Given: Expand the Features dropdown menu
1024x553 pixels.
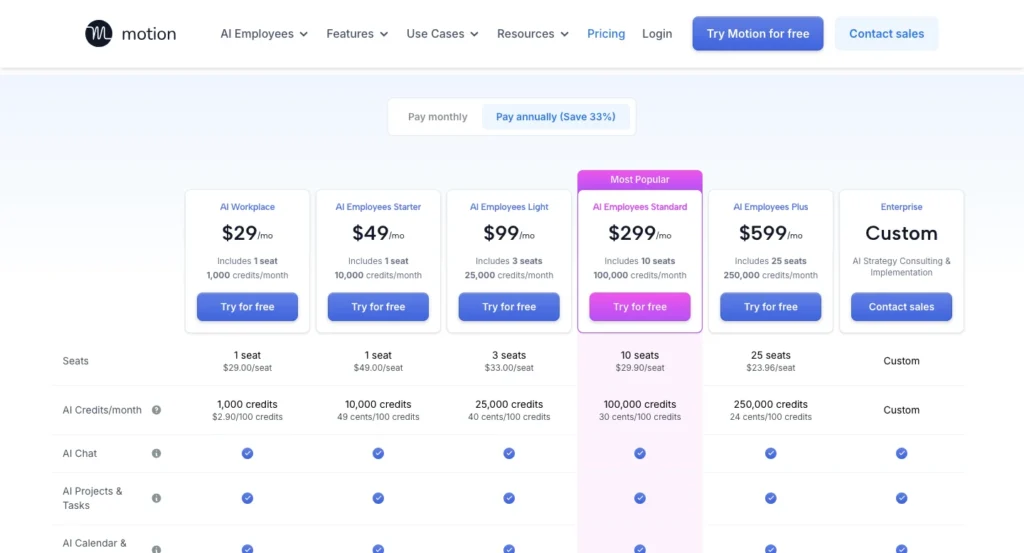Looking at the screenshot, I should (x=357, y=34).
